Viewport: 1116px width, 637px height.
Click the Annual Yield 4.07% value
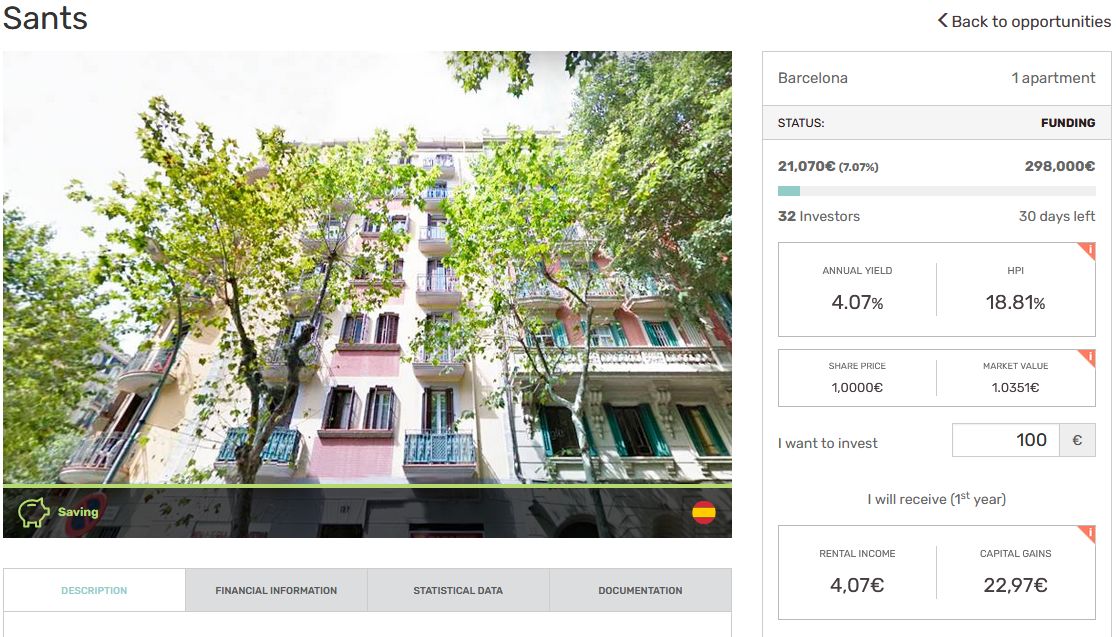point(857,302)
